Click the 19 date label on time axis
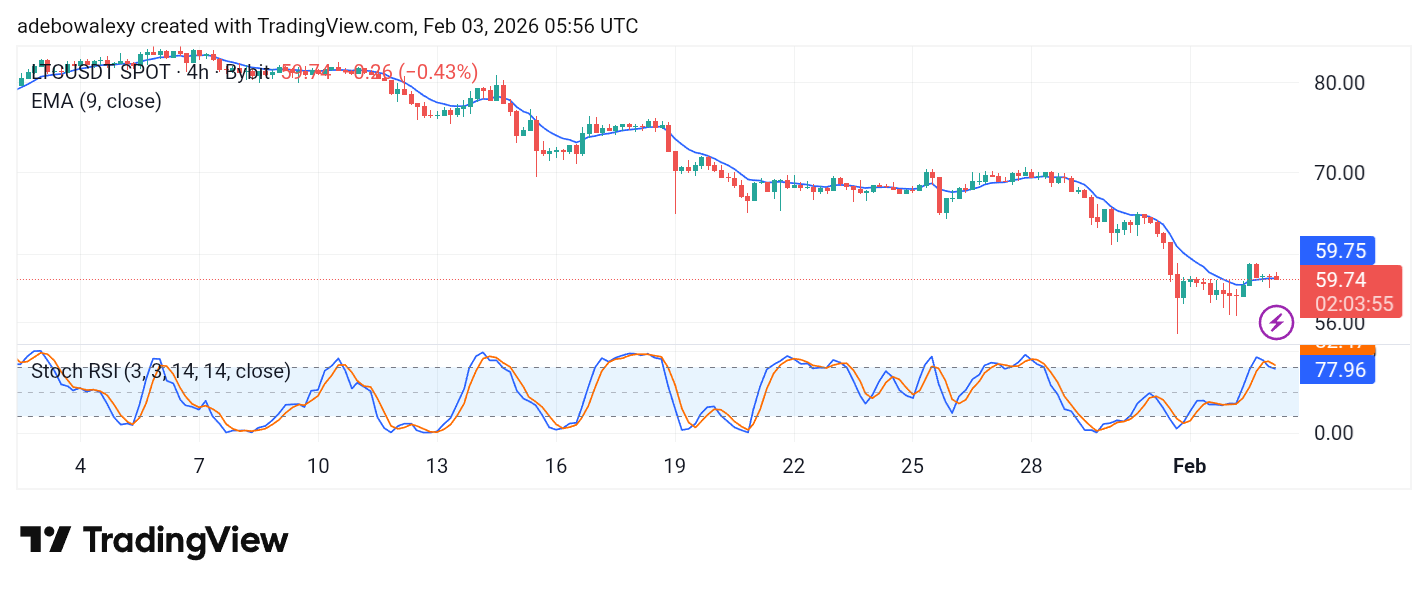 674,466
